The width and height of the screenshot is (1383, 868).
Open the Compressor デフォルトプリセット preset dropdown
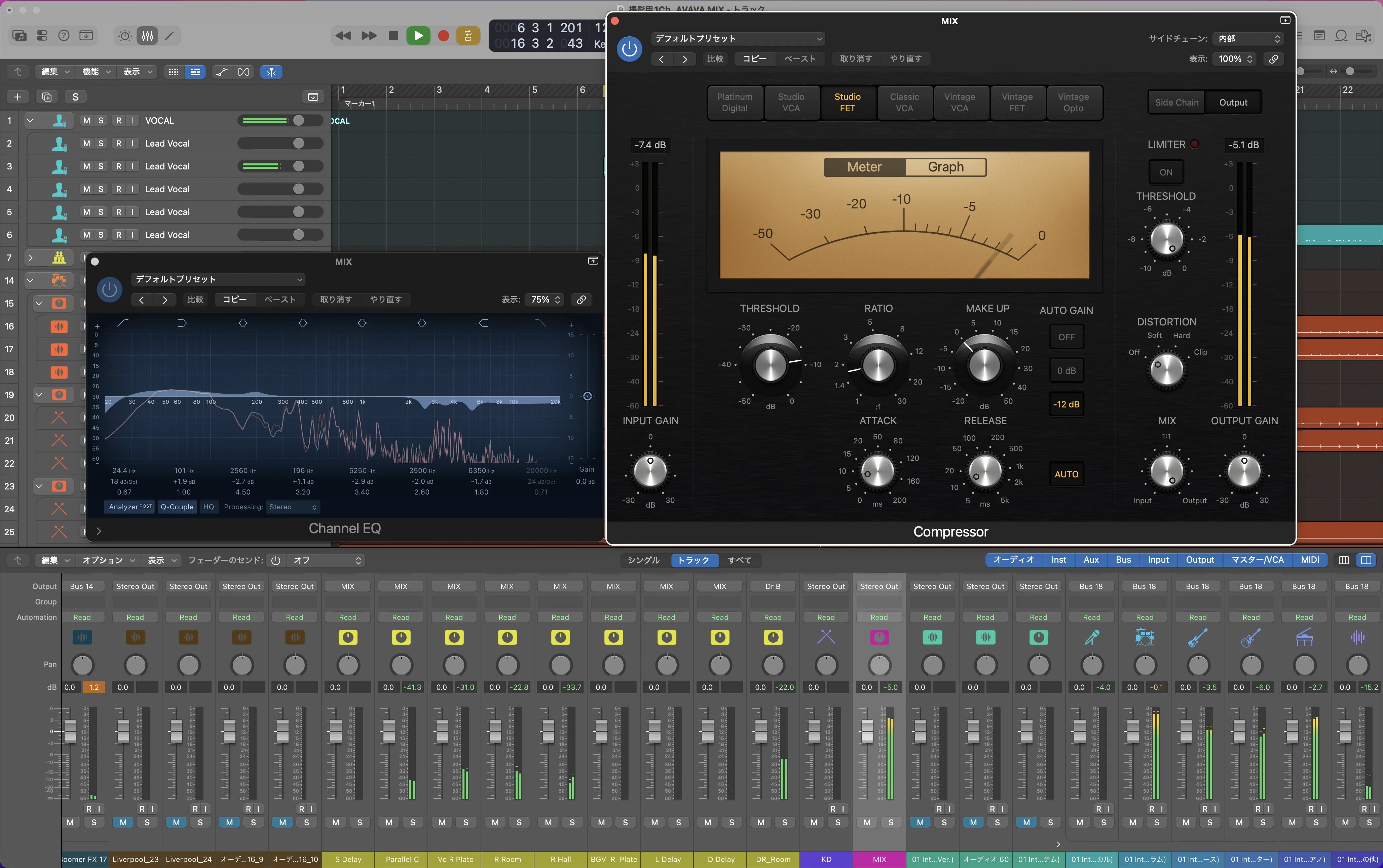coord(738,38)
